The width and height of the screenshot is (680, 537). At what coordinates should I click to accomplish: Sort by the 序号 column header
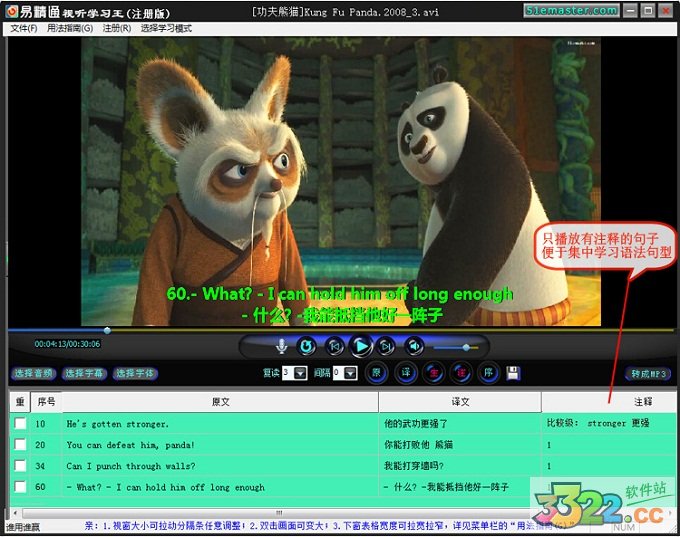(x=46, y=402)
